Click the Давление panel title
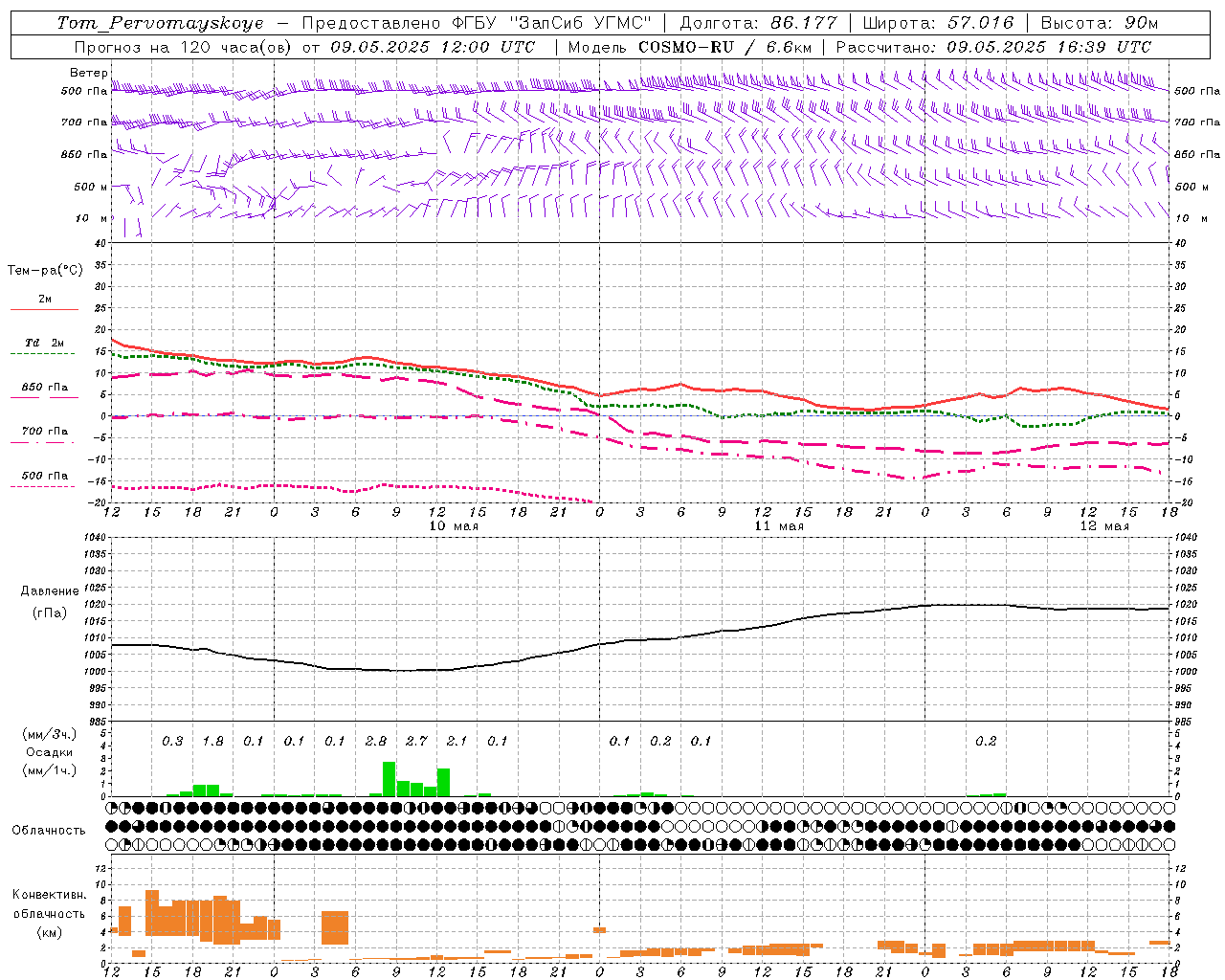This screenshot has height=980, width=1225. coord(50,591)
